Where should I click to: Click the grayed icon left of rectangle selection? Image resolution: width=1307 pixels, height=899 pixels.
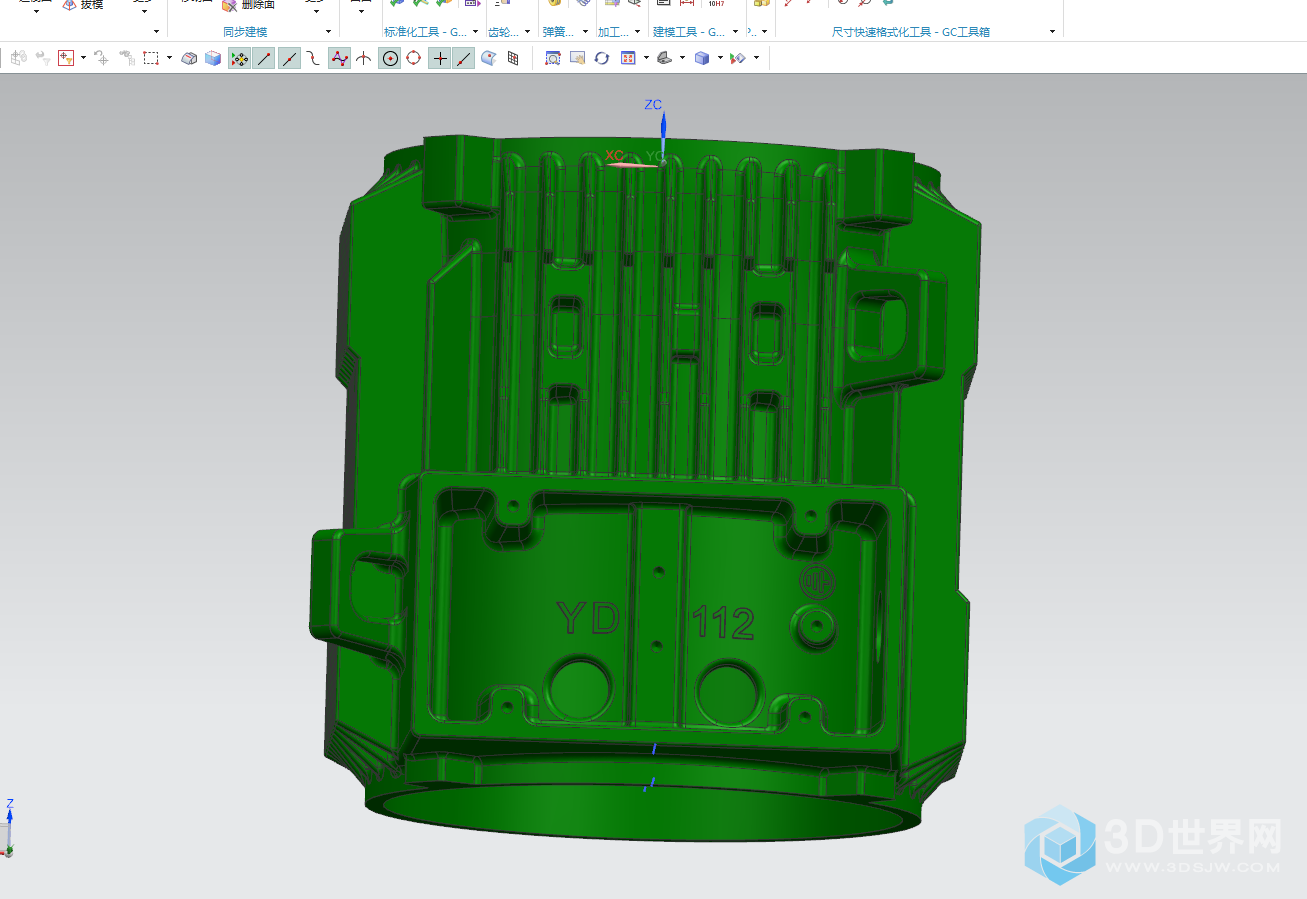point(126,58)
